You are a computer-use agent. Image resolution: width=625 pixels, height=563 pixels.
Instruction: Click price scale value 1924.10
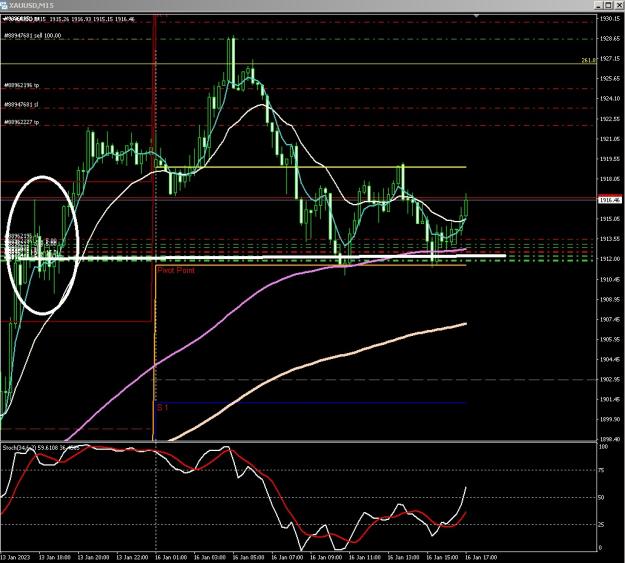610,98
